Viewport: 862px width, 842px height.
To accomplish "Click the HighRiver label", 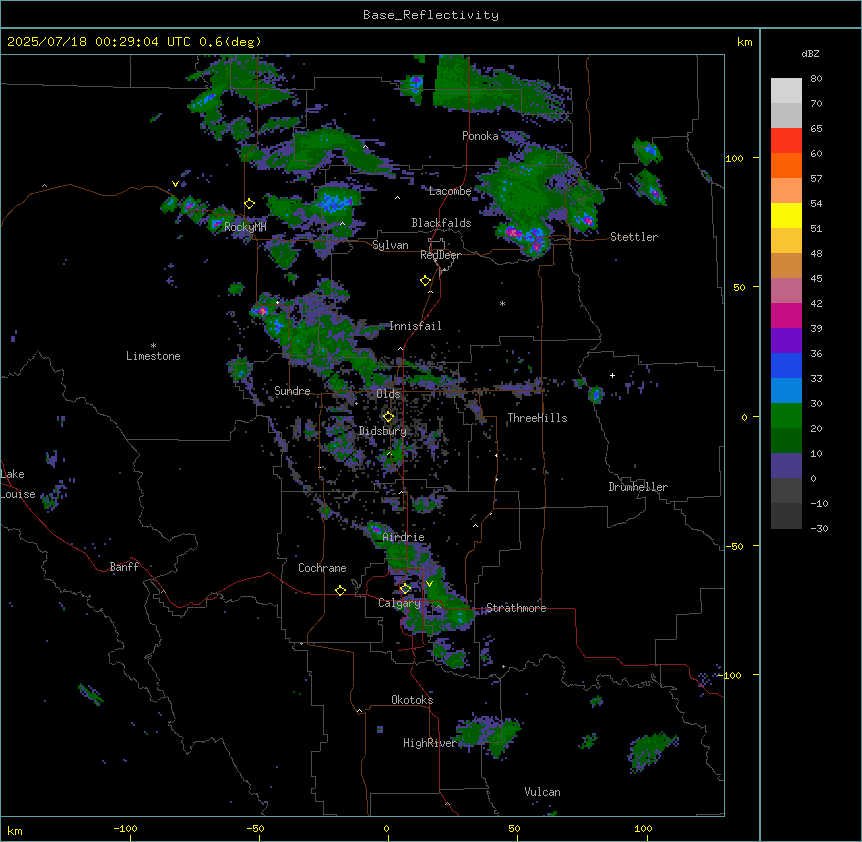I will pos(430,743).
